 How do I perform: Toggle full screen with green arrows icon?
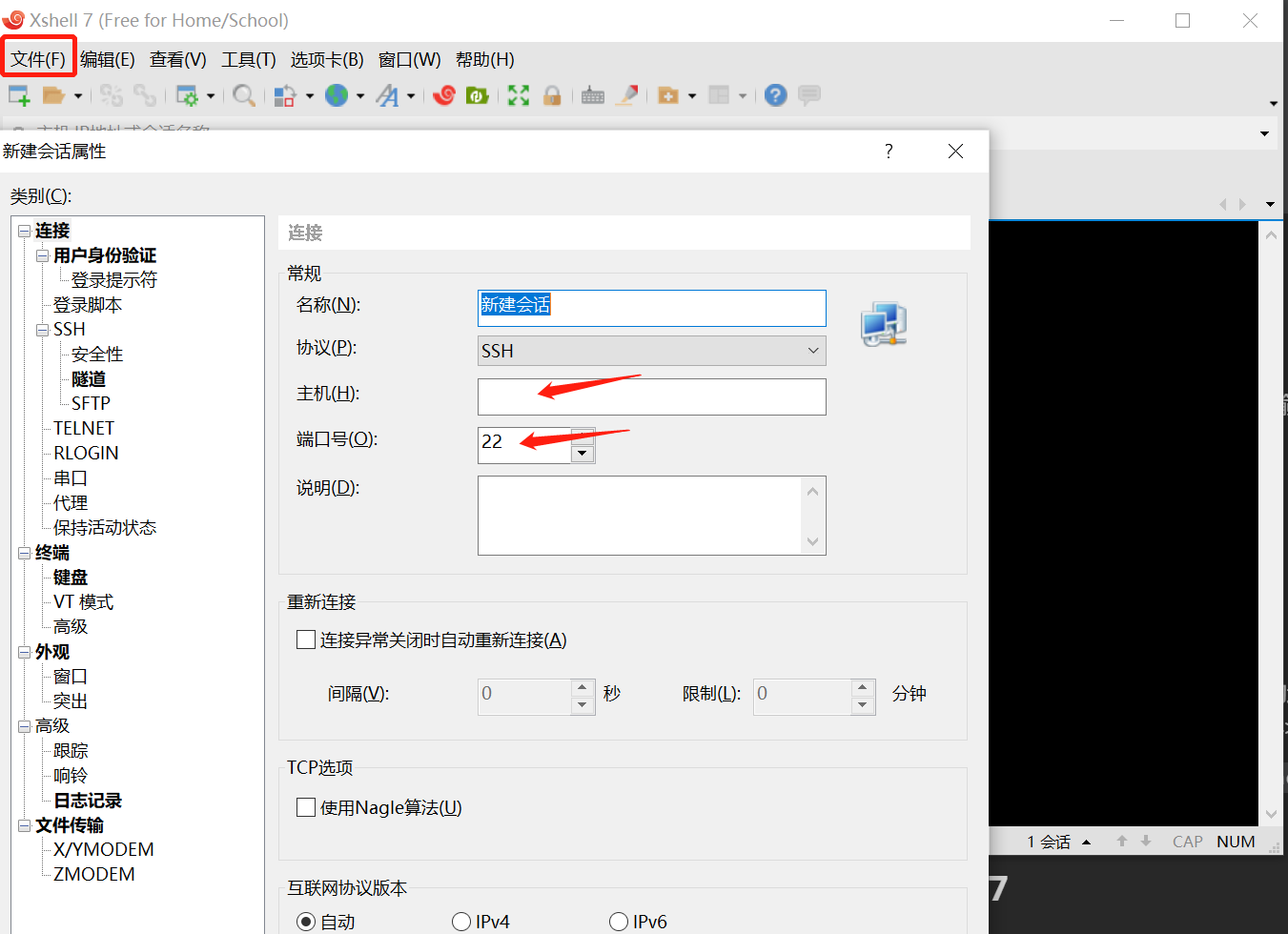tap(518, 95)
